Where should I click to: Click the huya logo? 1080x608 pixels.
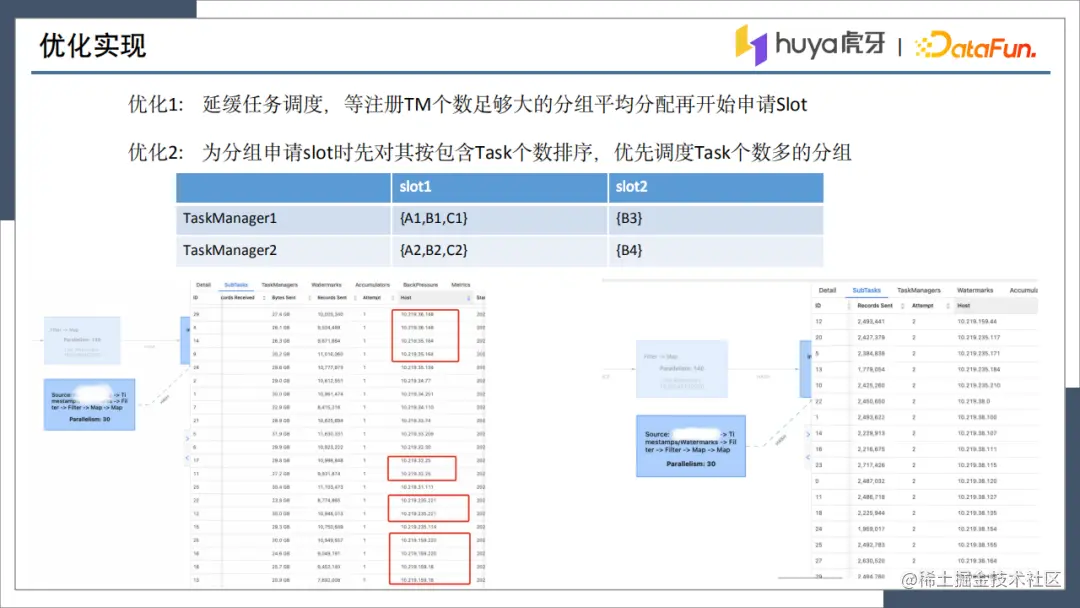coord(811,45)
